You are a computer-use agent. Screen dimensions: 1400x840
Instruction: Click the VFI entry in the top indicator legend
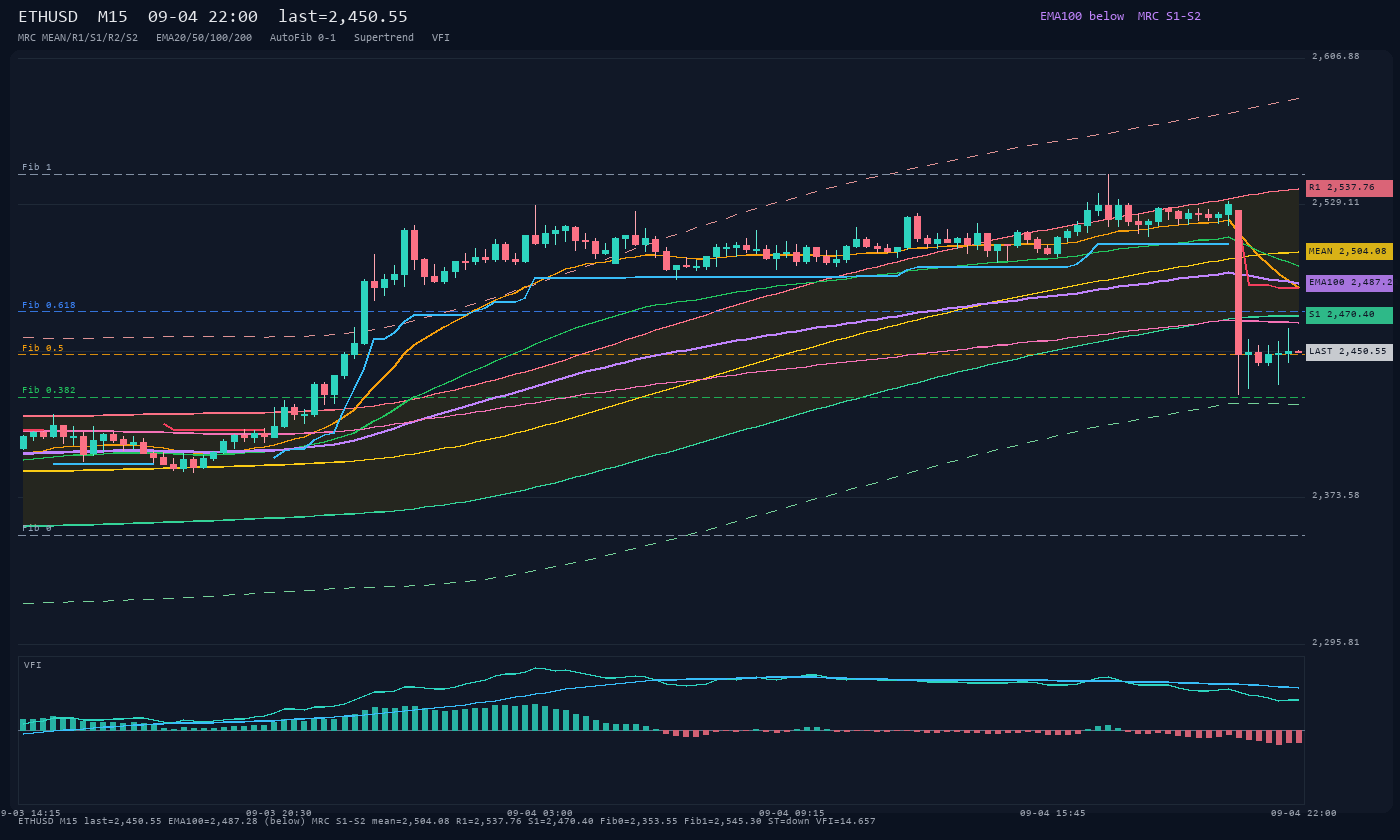[x=441, y=38]
